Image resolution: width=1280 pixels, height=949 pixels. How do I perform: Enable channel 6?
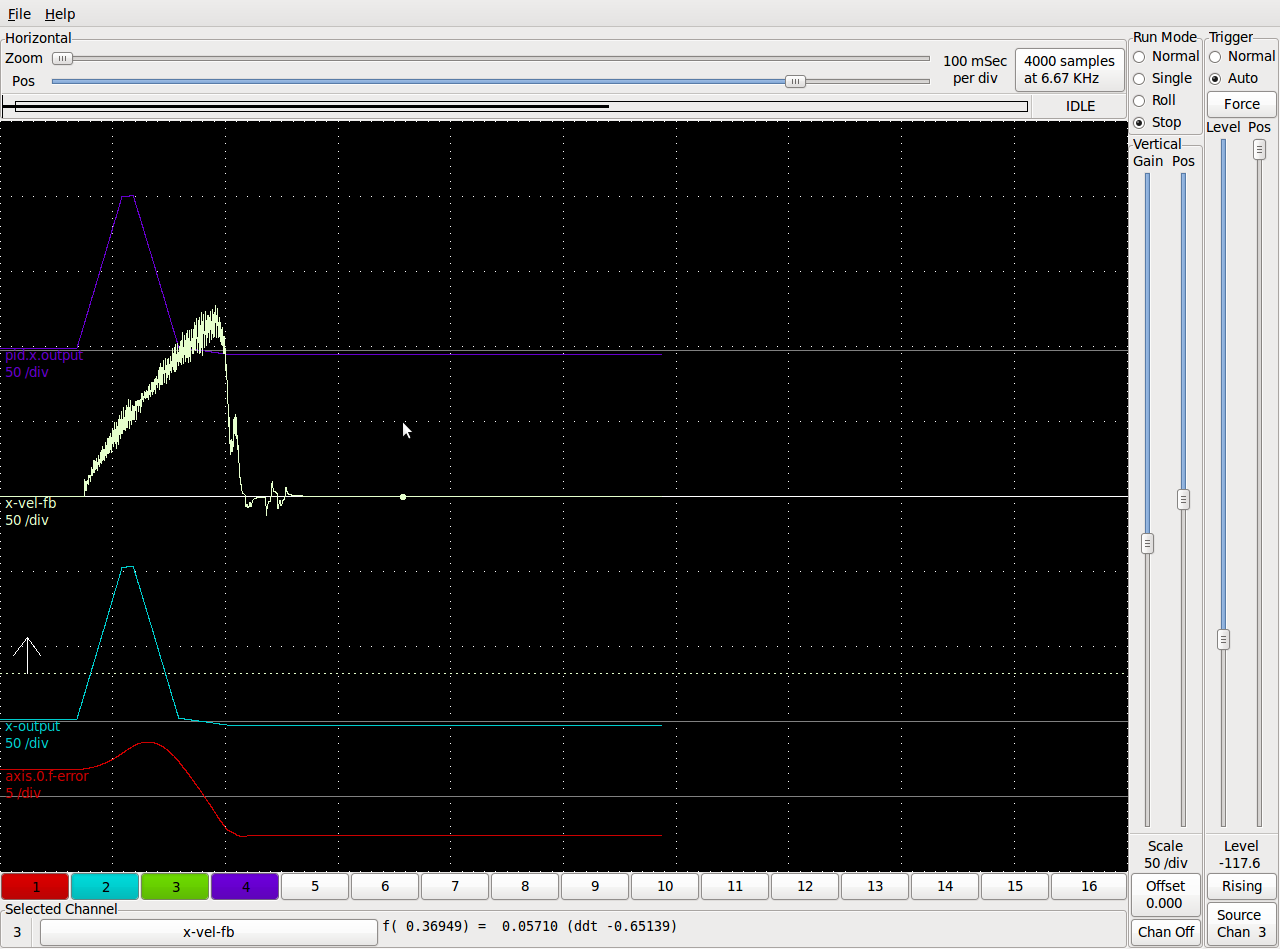point(385,886)
